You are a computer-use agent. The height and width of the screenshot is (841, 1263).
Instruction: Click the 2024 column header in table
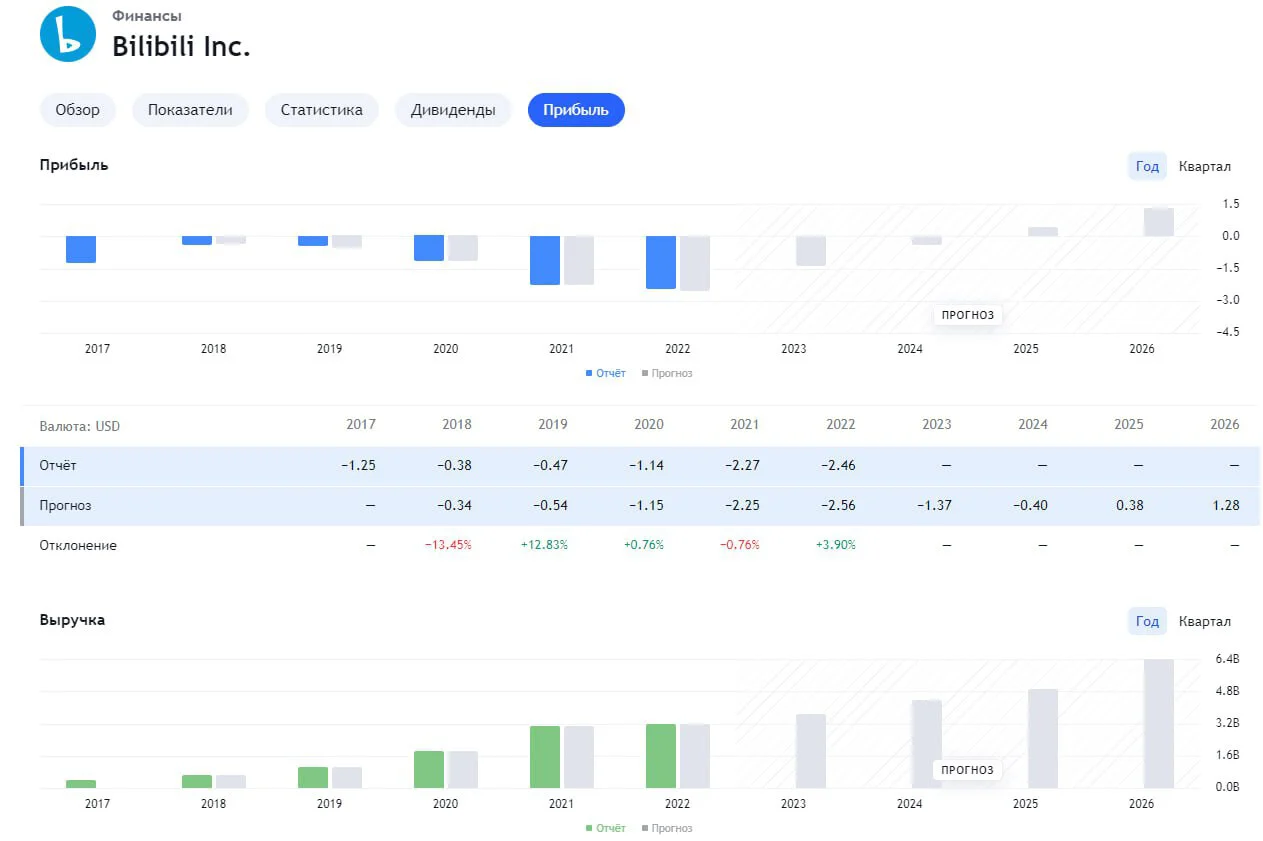point(1033,424)
